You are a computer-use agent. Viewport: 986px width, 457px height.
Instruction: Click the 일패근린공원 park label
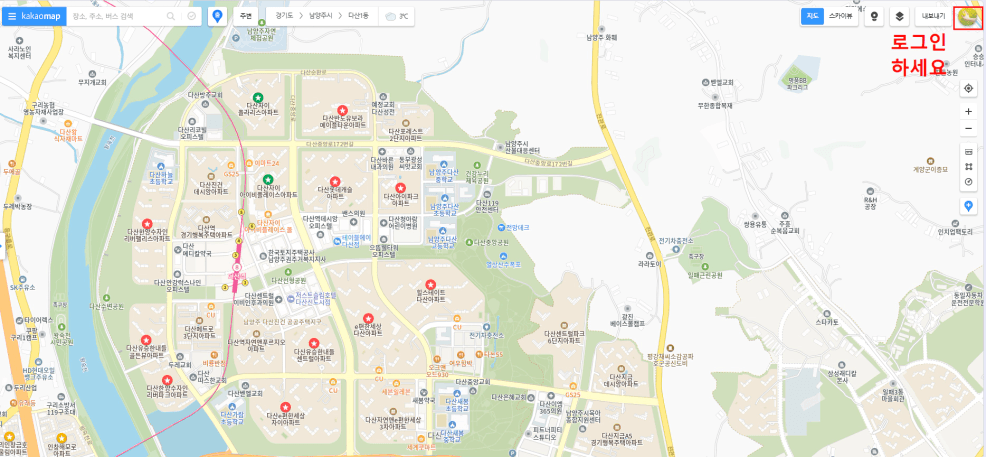click(x=705, y=275)
